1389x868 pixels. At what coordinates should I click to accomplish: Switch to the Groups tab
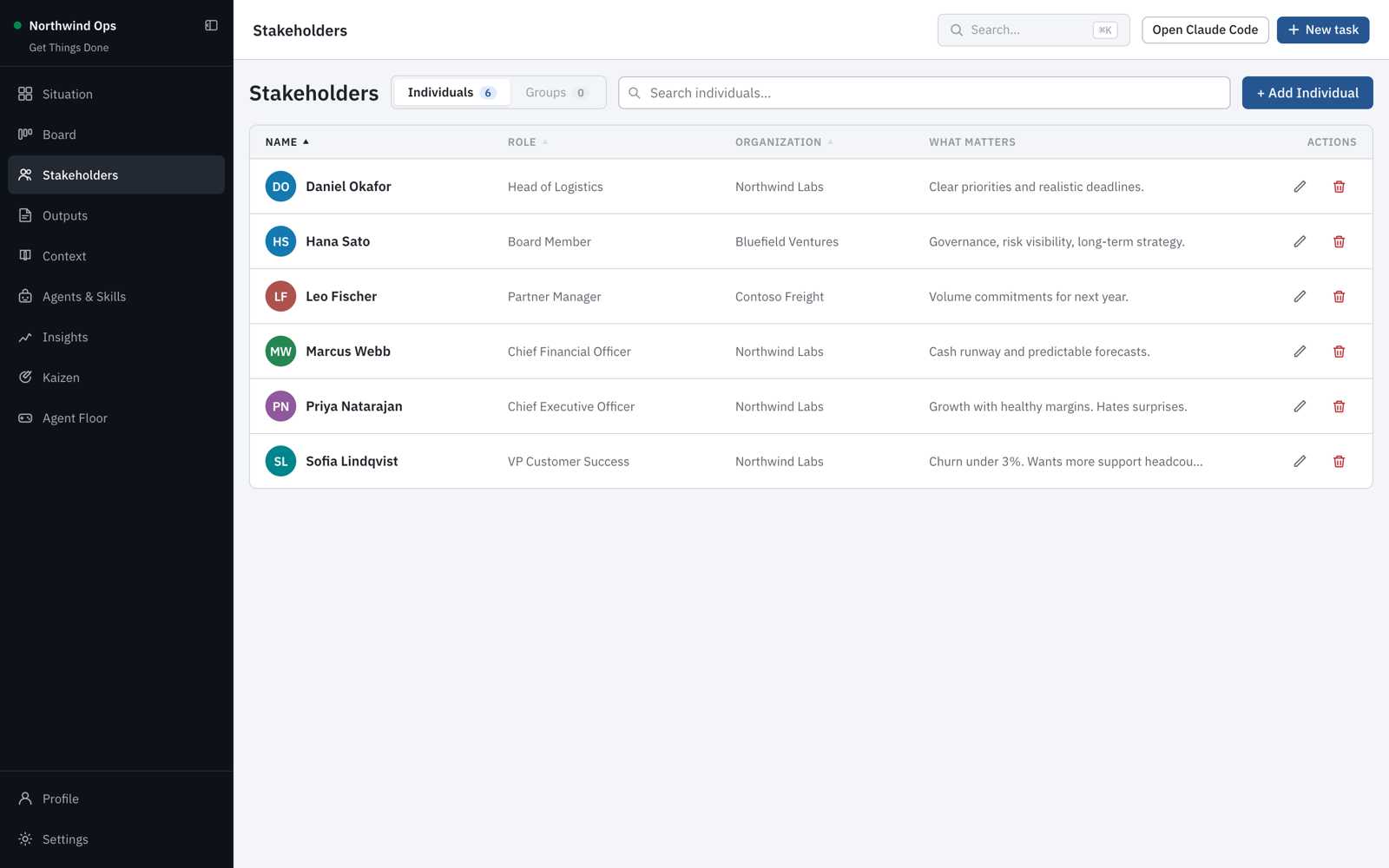[556, 93]
